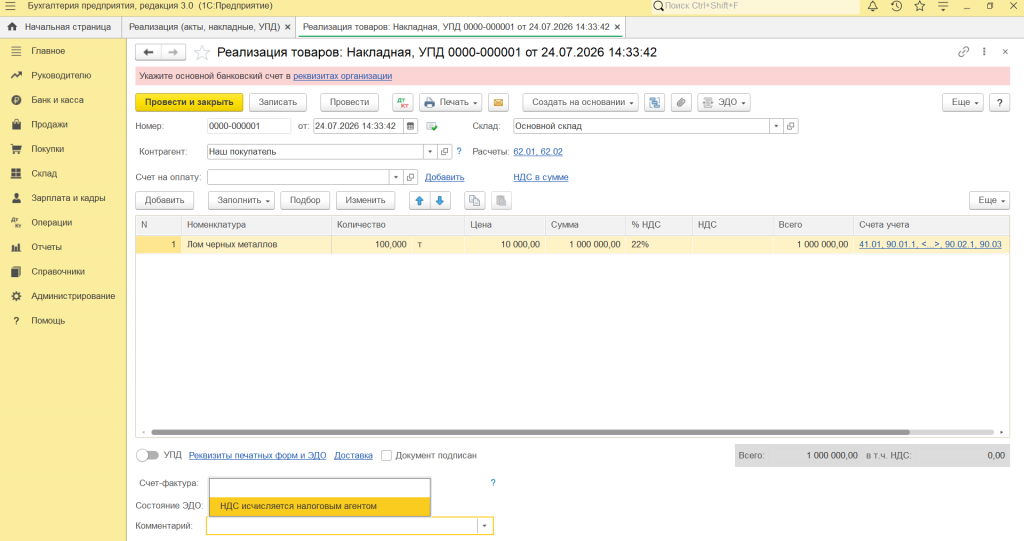Click question mark beside Счет-фактура

(x=493, y=482)
